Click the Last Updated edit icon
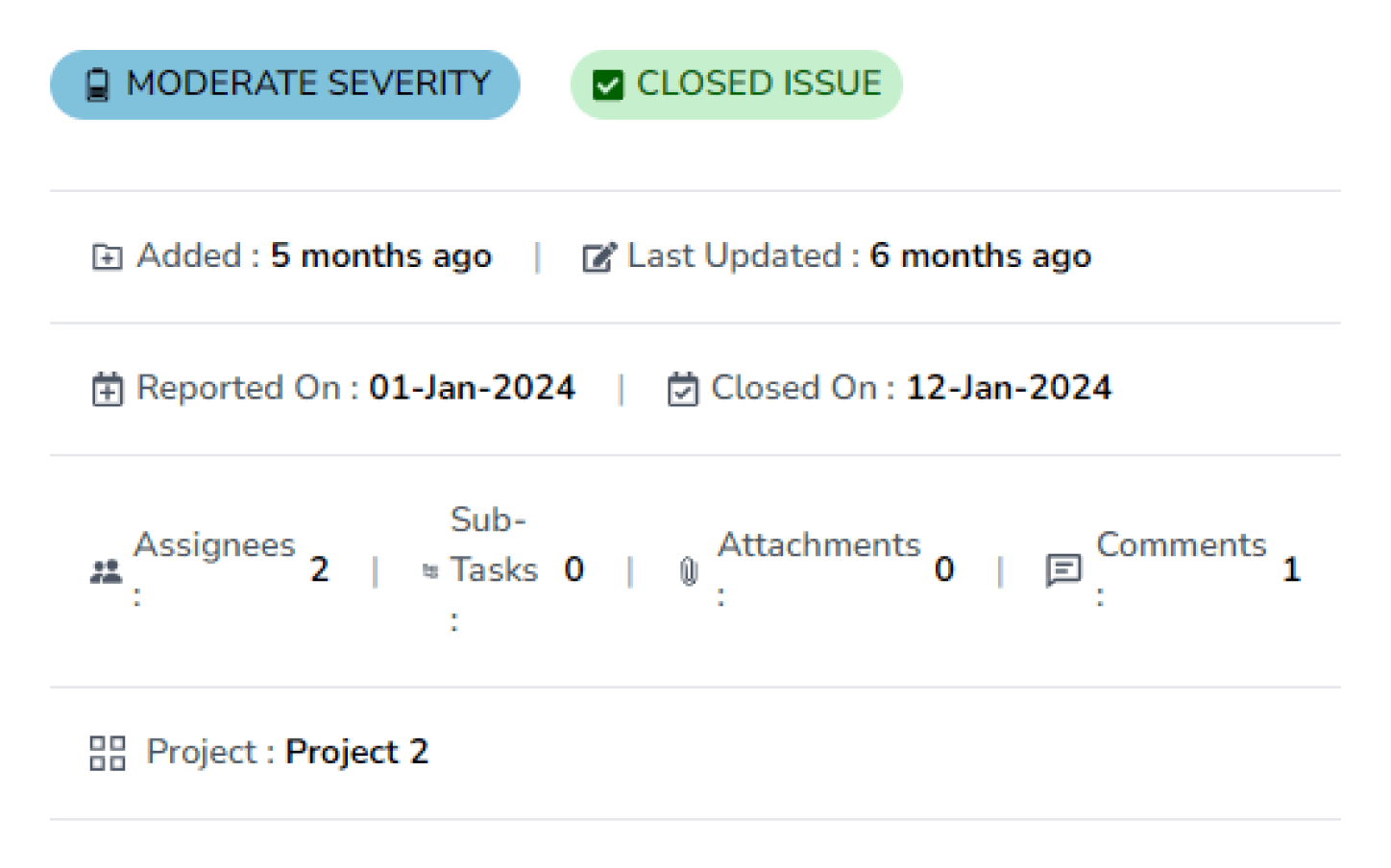Screen dimensions: 1391x868 [x=598, y=257]
